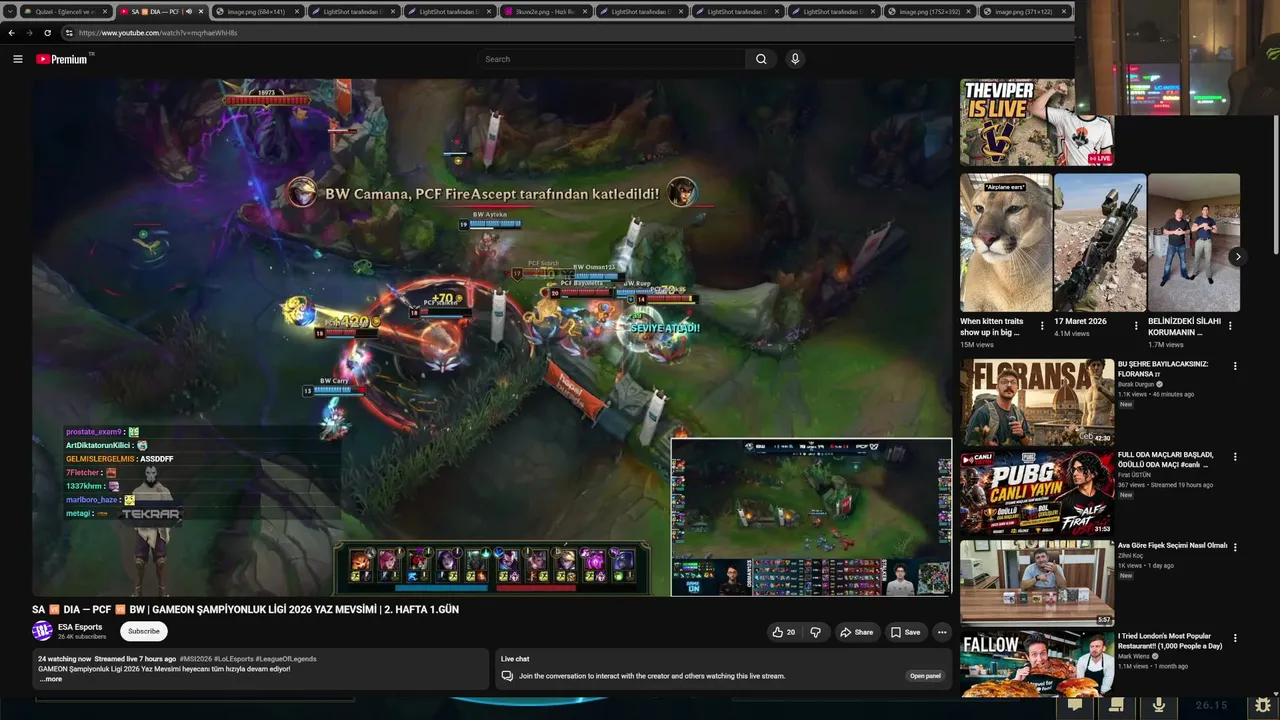Go back with the browser back arrow
The height and width of the screenshot is (720, 1280).
[x=11, y=33]
